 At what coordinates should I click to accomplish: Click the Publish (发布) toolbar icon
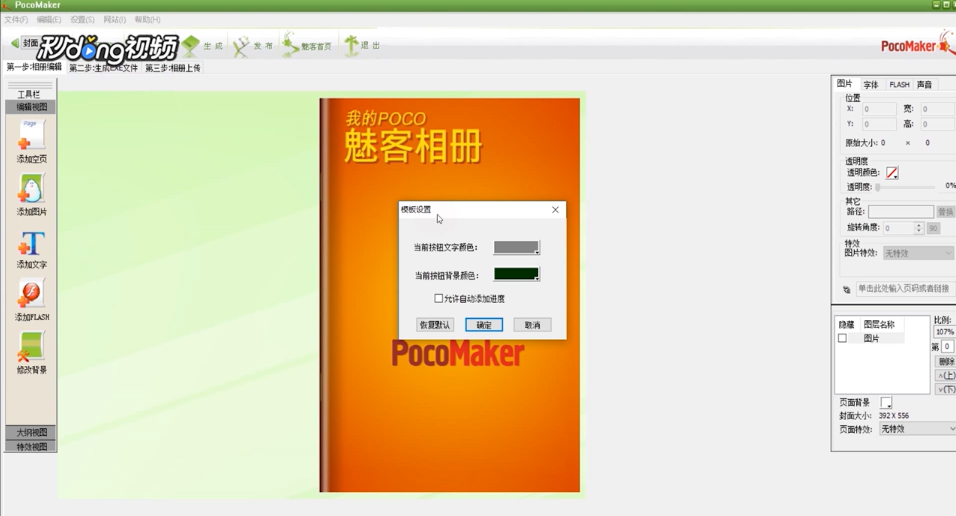[x=241, y=46]
